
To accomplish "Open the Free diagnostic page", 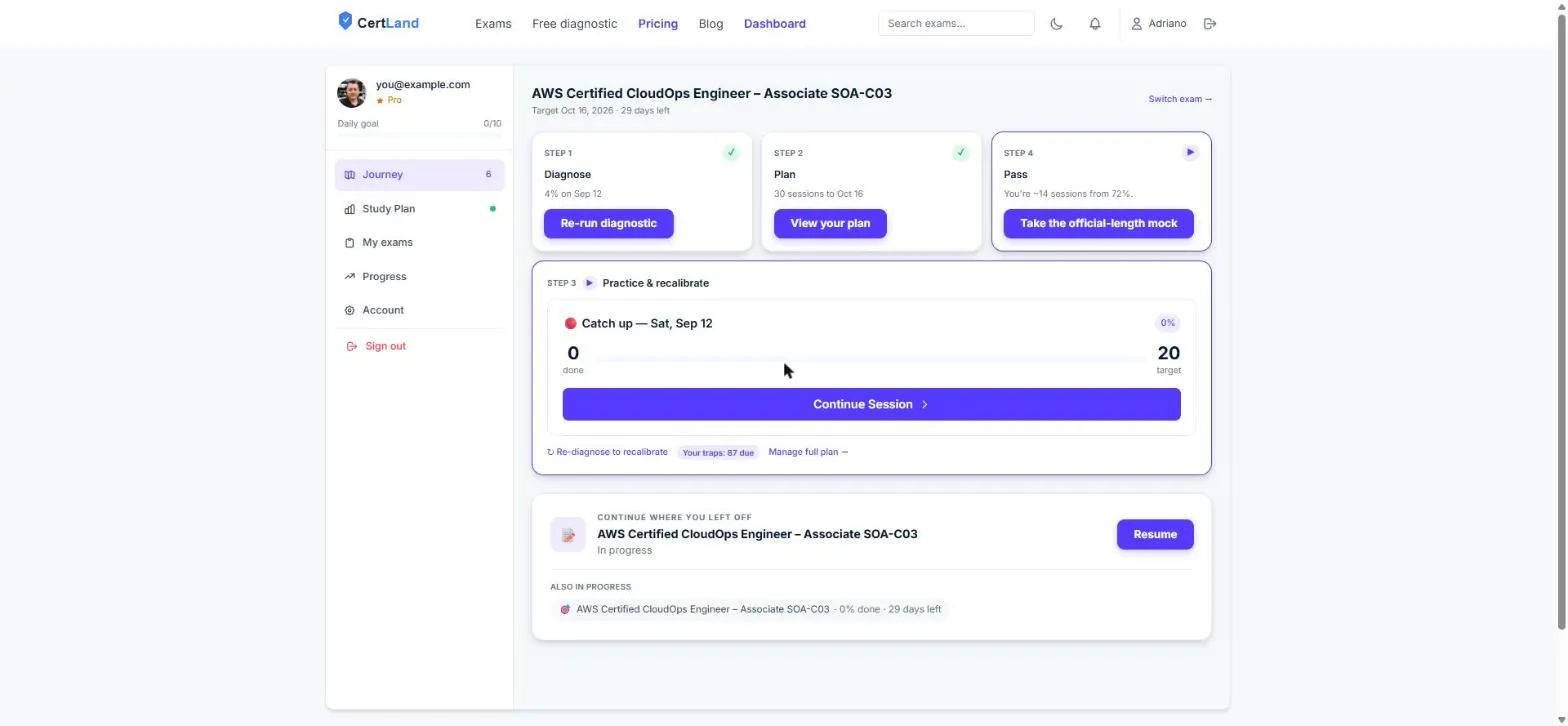I will pos(575,24).
